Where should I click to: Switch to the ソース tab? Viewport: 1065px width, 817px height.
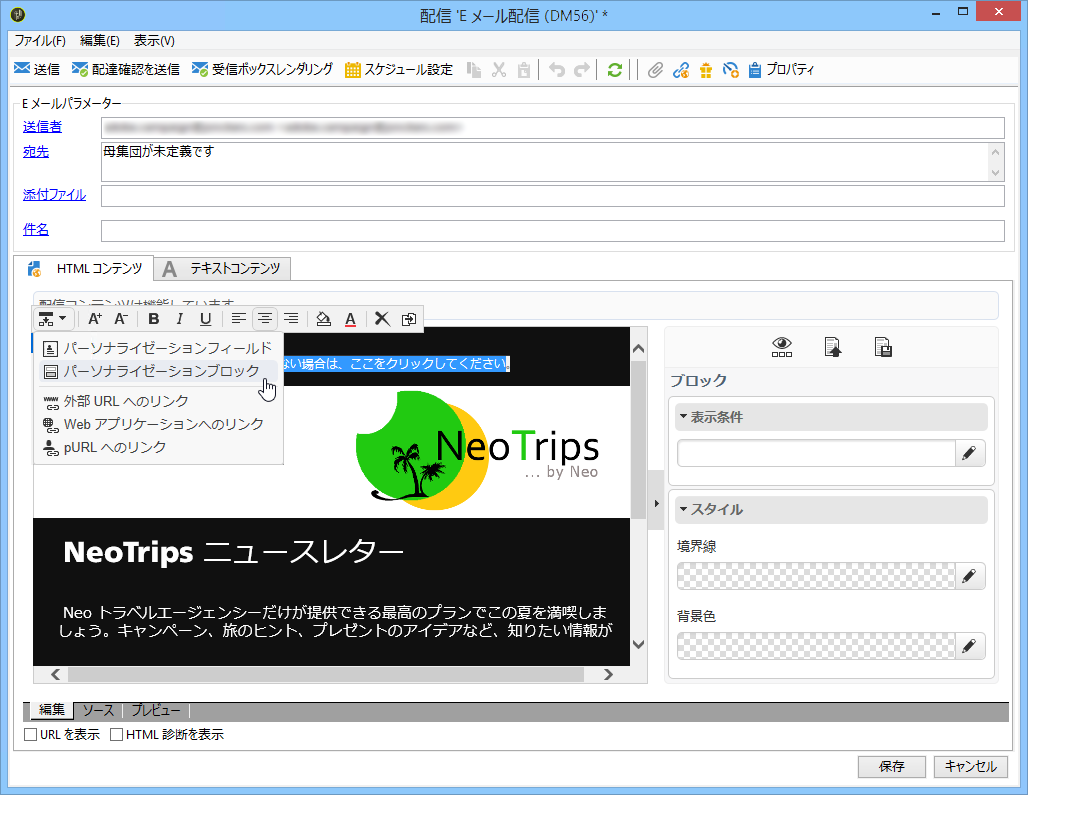coord(98,710)
